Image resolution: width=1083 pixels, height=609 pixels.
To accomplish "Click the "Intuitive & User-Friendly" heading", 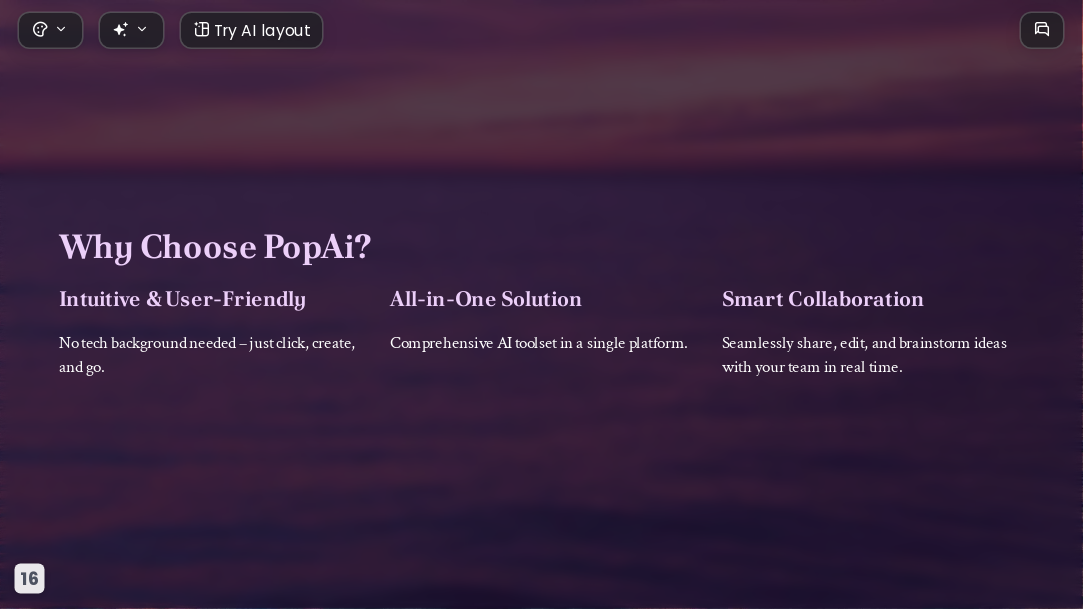I will point(182,300).
